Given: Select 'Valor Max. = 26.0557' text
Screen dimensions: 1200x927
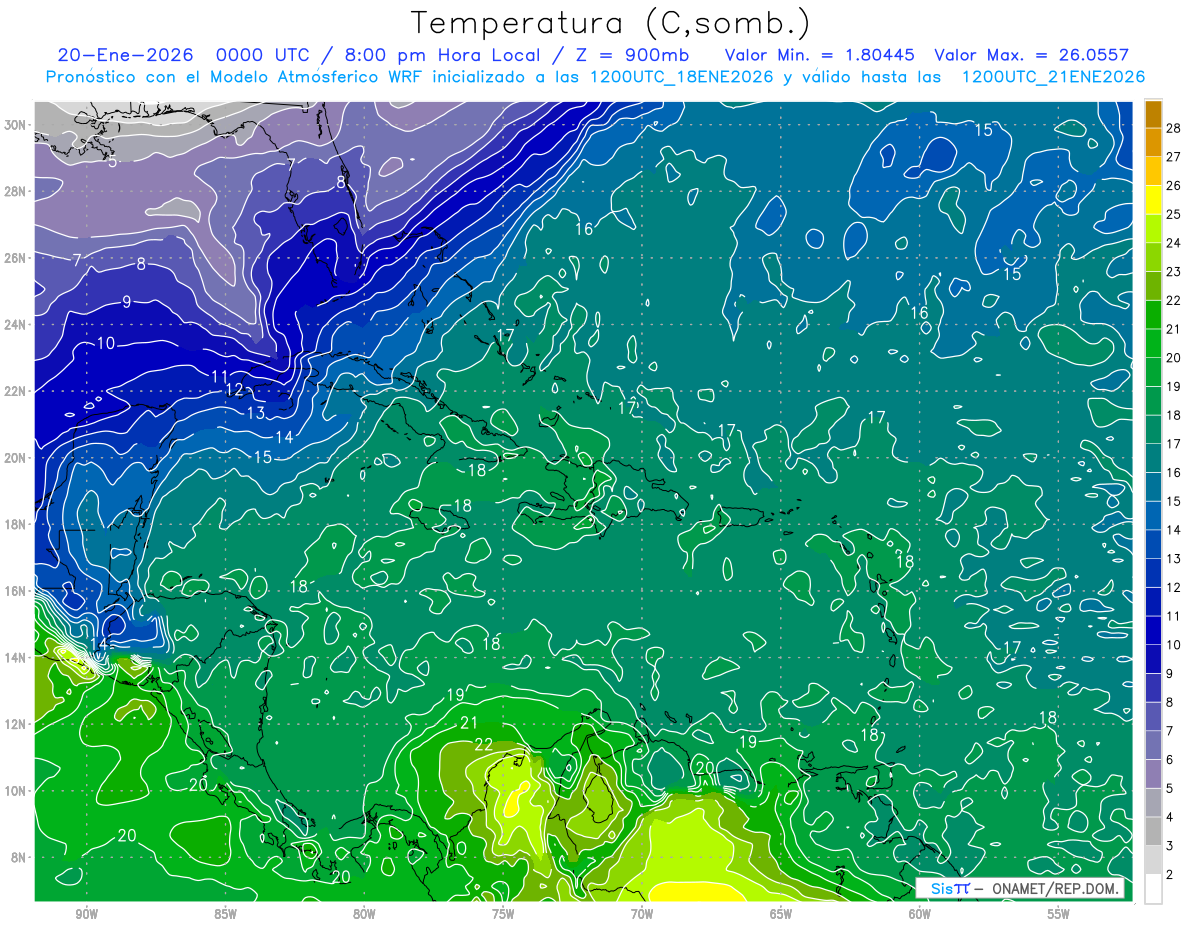Looking at the screenshot, I should pyautogui.click(x=1032, y=55).
